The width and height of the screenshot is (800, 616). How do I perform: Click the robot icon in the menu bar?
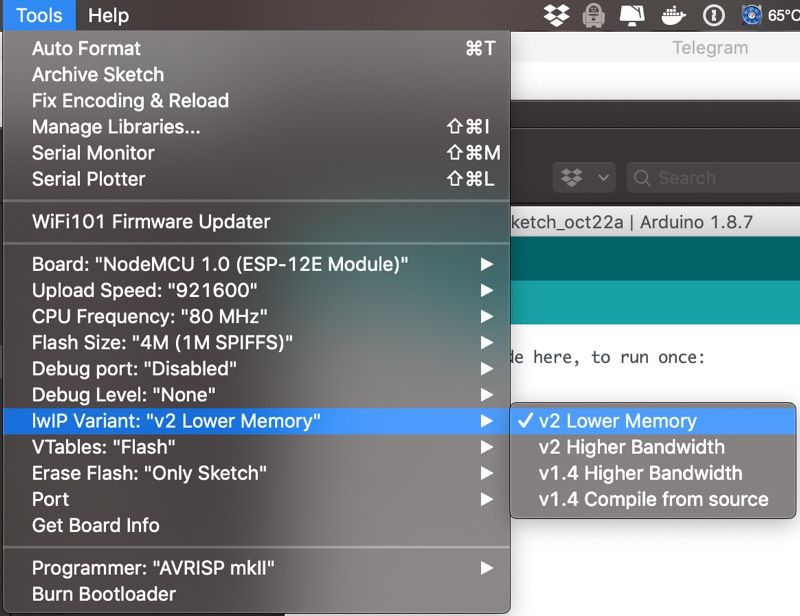coord(594,15)
